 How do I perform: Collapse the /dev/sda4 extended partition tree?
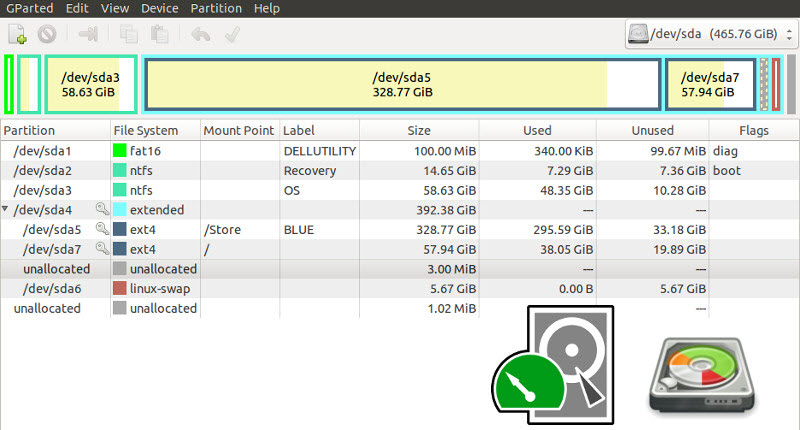[x=6, y=210]
